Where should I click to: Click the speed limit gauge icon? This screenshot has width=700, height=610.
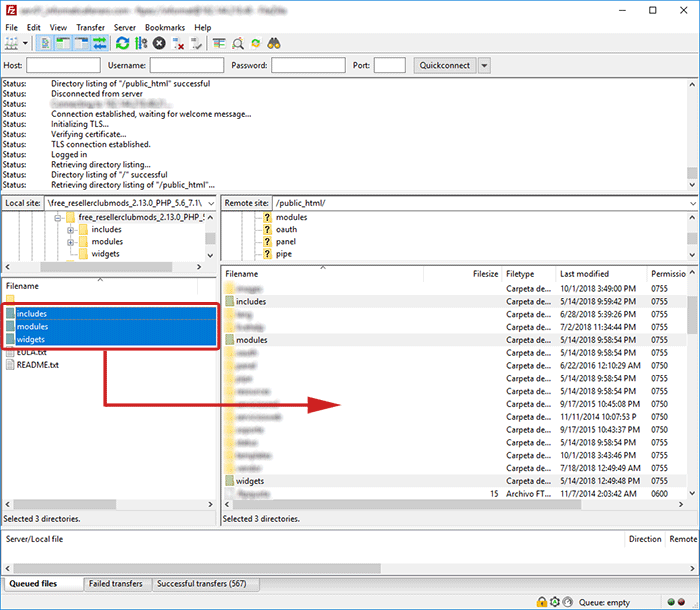(567, 602)
